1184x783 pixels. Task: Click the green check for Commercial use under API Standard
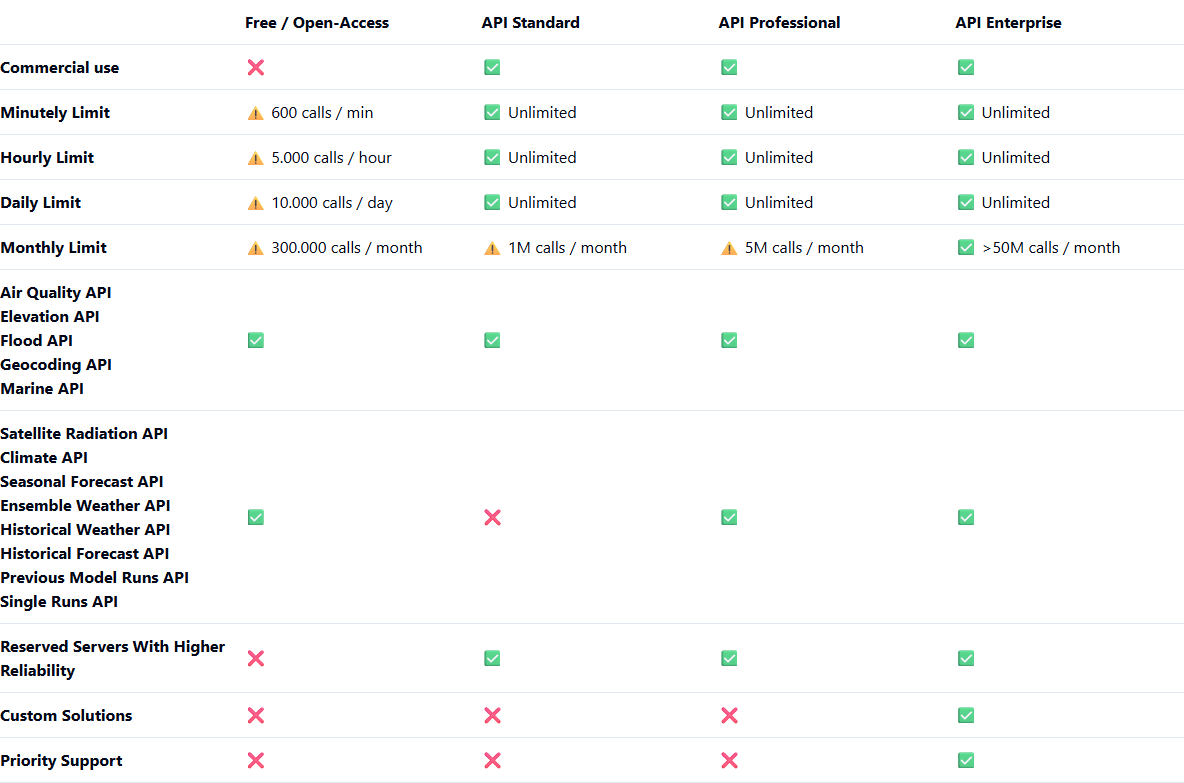coord(492,67)
